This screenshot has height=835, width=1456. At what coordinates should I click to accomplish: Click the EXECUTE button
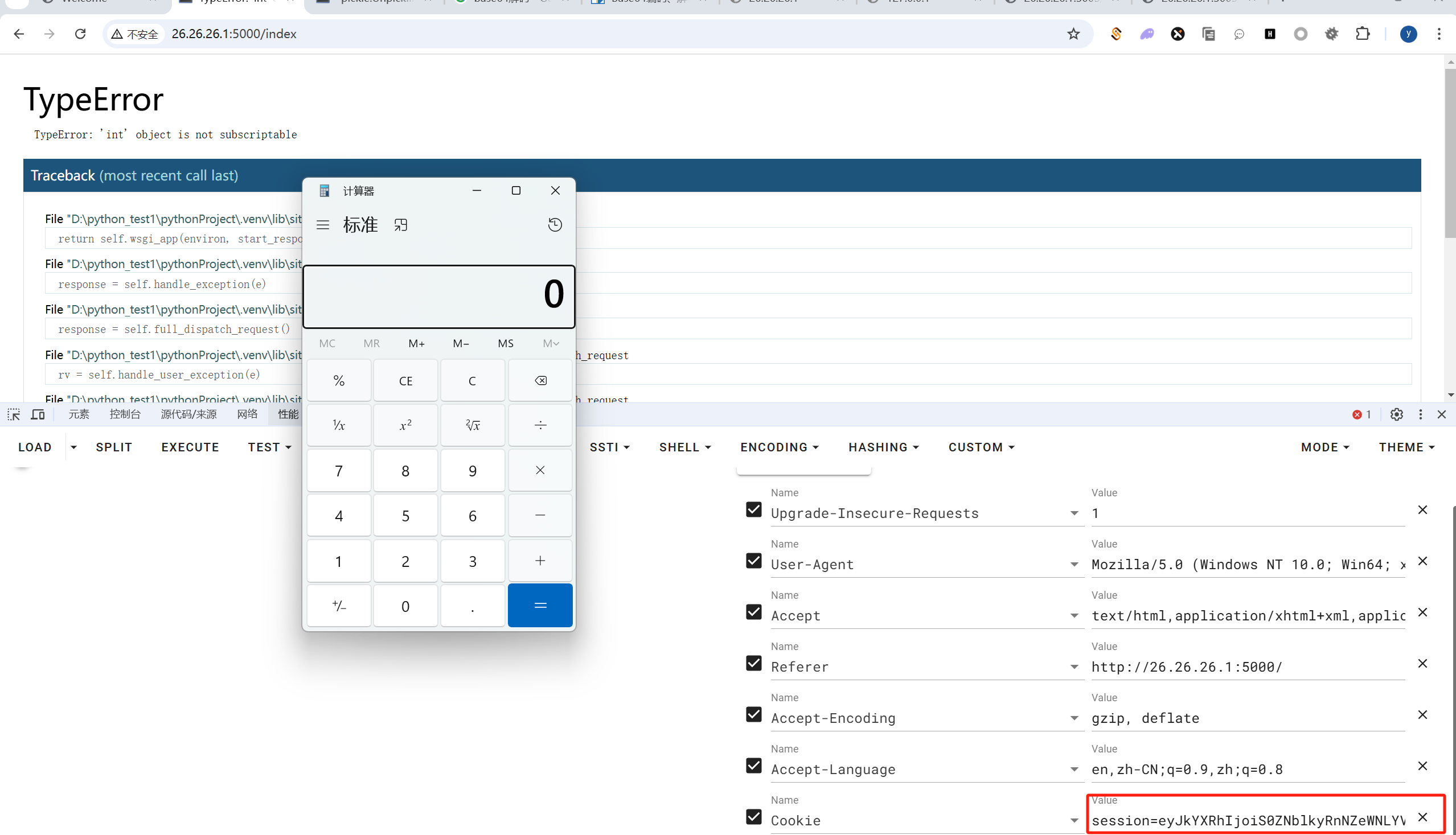point(190,447)
